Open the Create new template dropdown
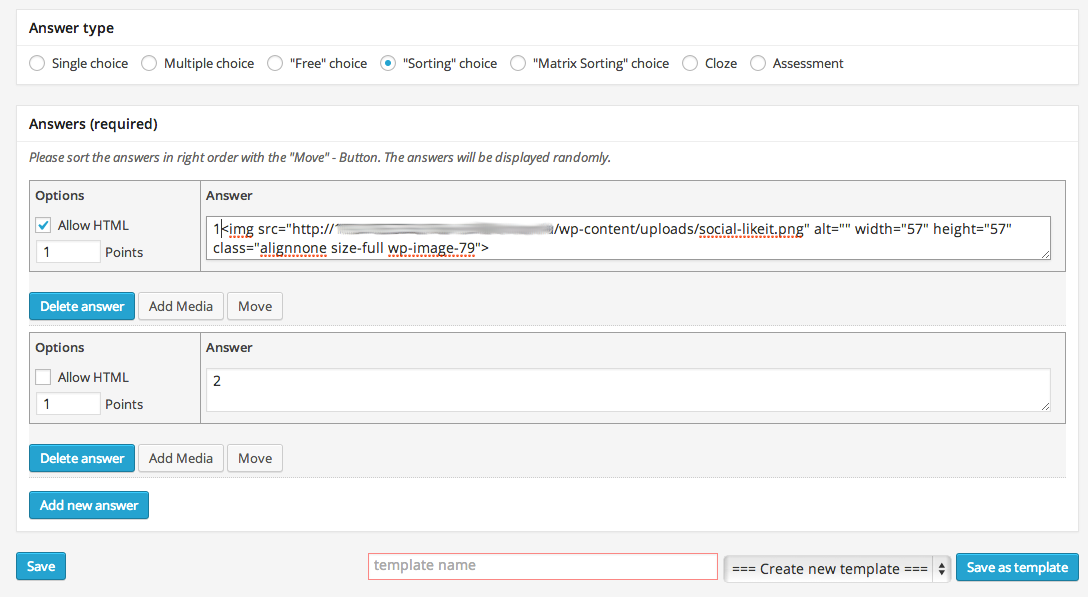Screen dimensions: 1088x597 (837, 568)
